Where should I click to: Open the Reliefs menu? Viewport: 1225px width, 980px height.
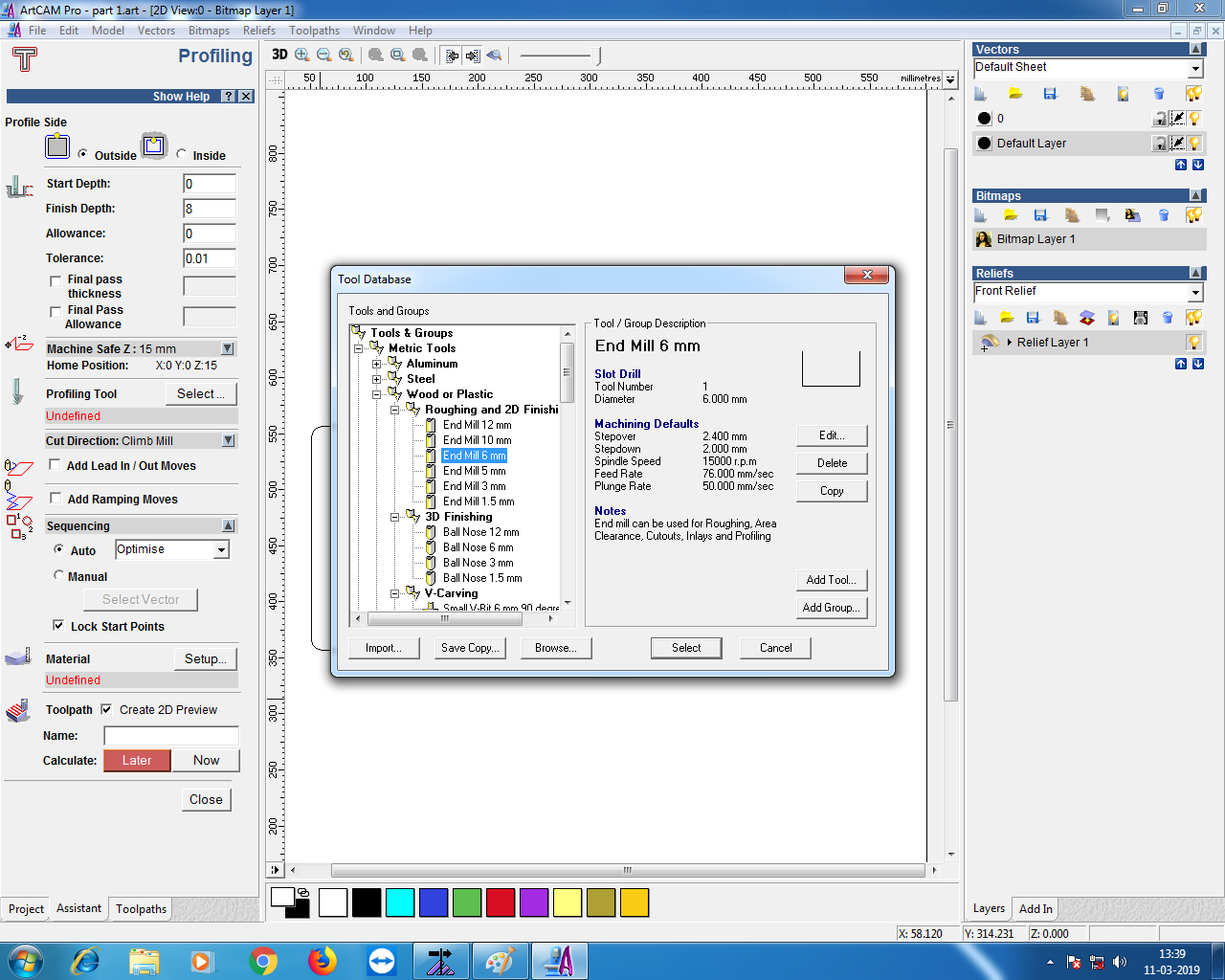pos(259,31)
